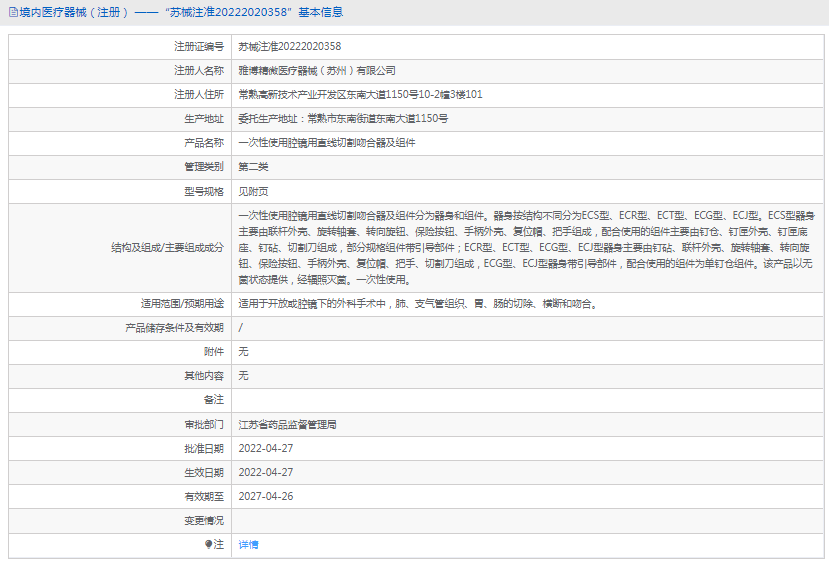Click the 其他内容 value 无
The height and width of the screenshot is (565, 829).
(243, 376)
